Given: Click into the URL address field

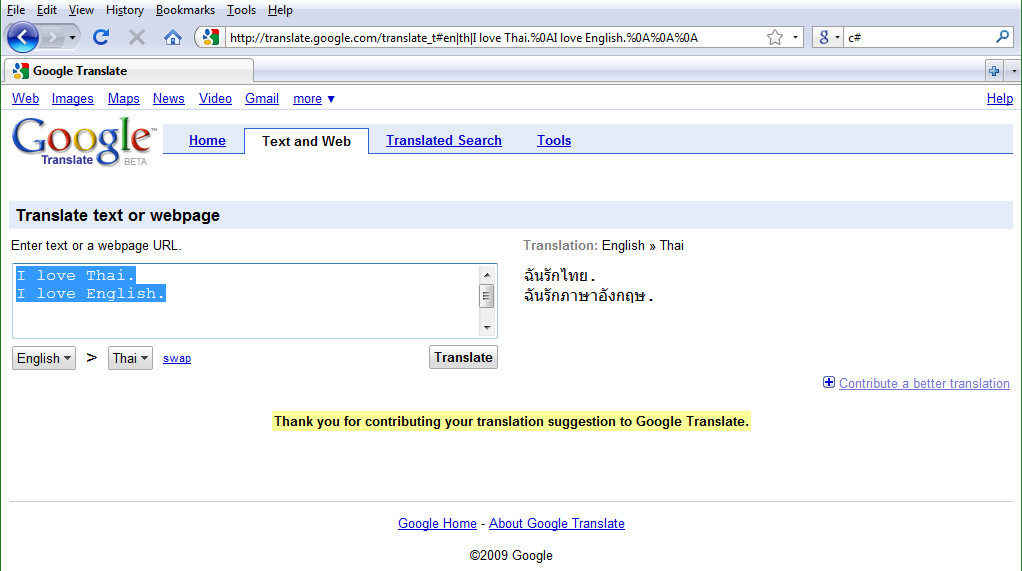Looking at the screenshot, I should pyautogui.click(x=495, y=38).
